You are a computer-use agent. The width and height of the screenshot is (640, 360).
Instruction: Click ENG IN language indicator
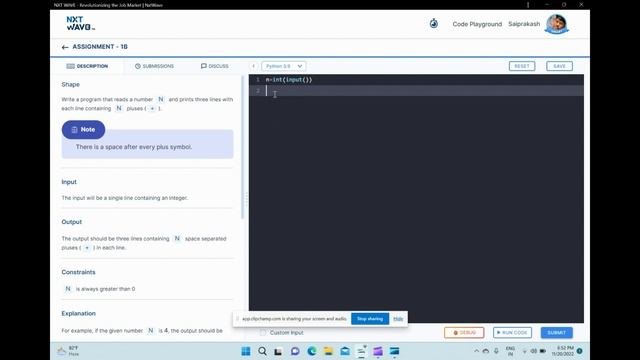point(510,351)
